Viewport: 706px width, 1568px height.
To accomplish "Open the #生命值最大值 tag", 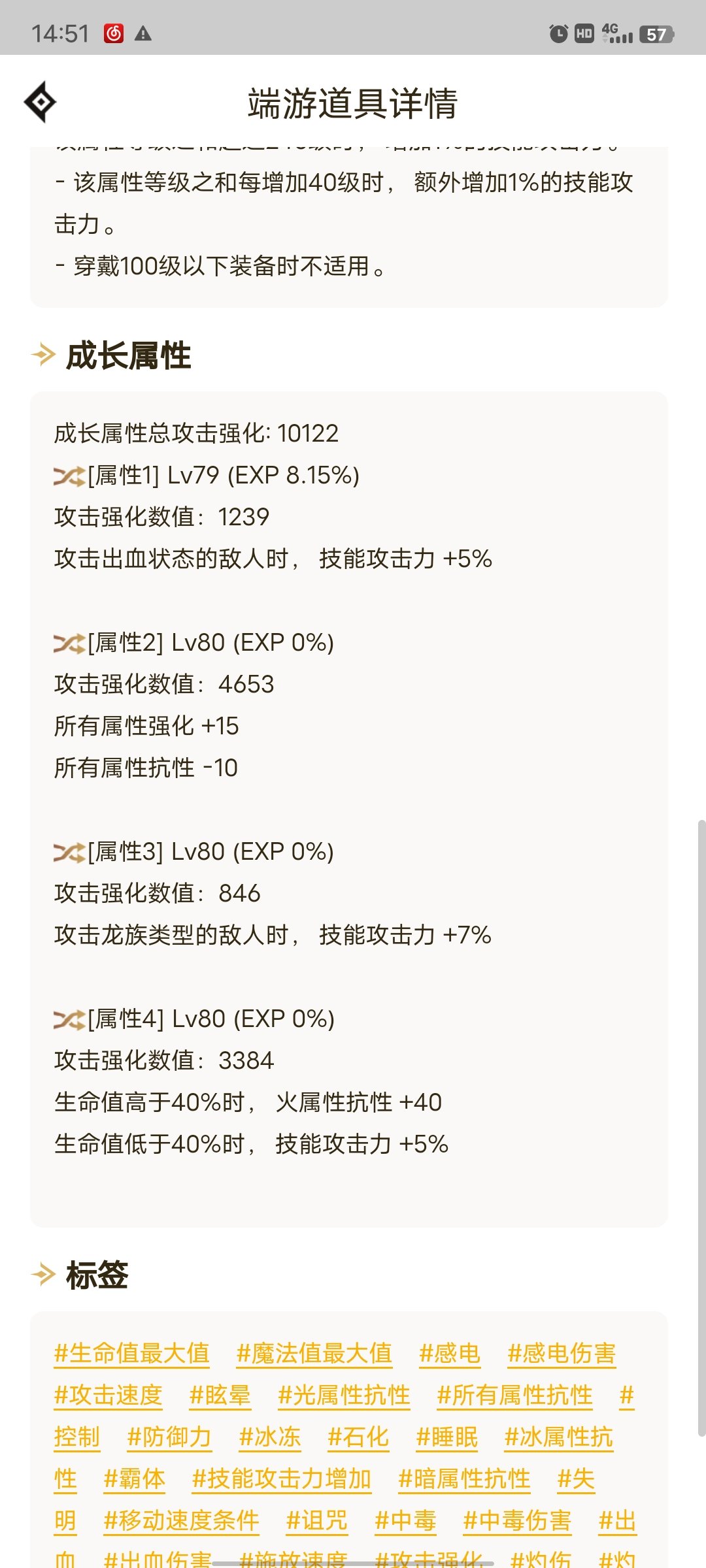I will [131, 1353].
